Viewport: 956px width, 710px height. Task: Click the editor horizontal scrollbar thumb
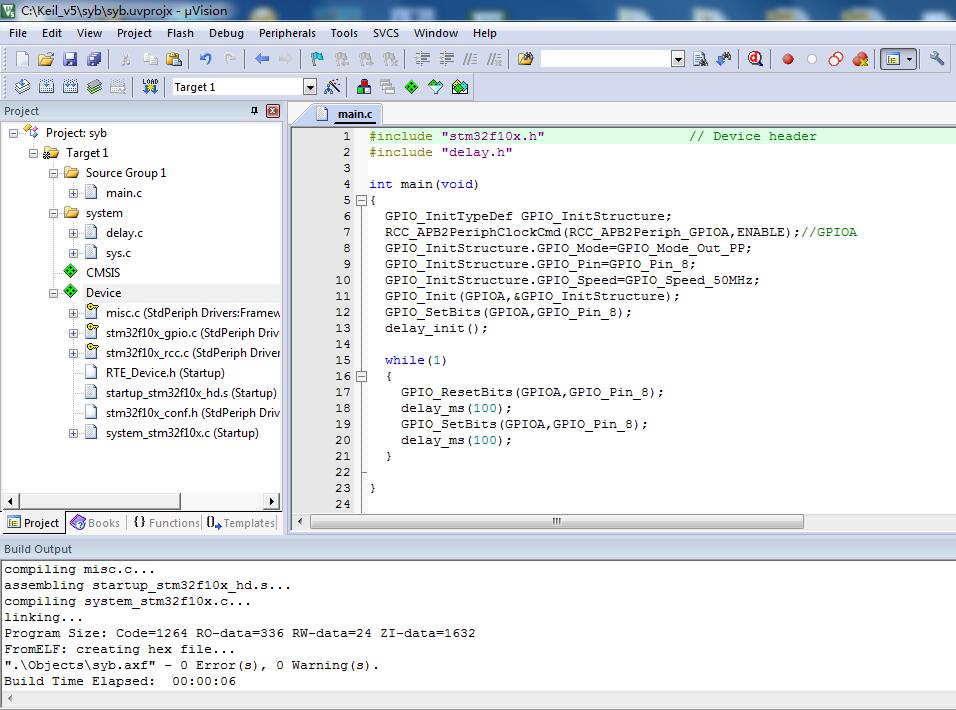(557, 522)
